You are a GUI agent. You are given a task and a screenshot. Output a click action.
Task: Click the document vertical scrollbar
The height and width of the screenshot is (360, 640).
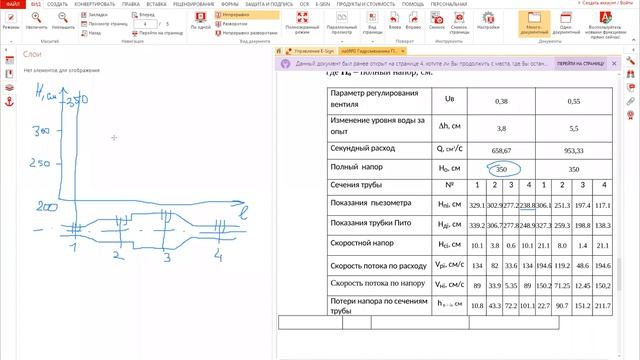pyautogui.click(x=619, y=274)
